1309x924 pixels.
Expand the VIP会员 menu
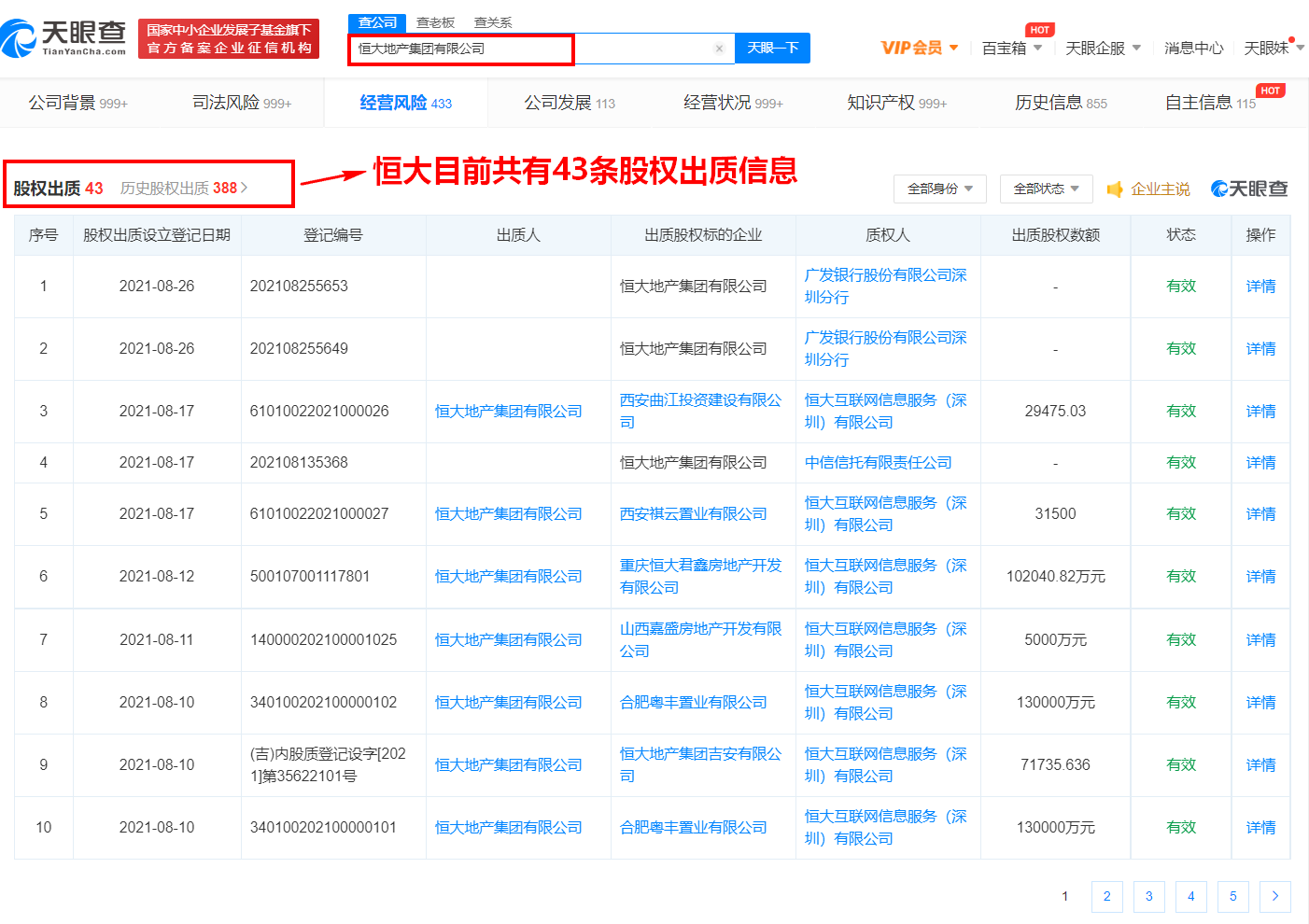coord(920,48)
